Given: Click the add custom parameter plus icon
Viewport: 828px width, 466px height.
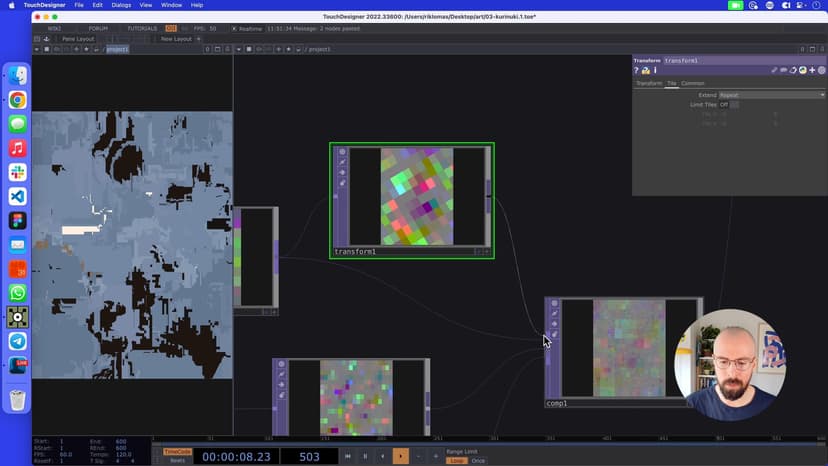Looking at the screenshot, I should (812, 70).
